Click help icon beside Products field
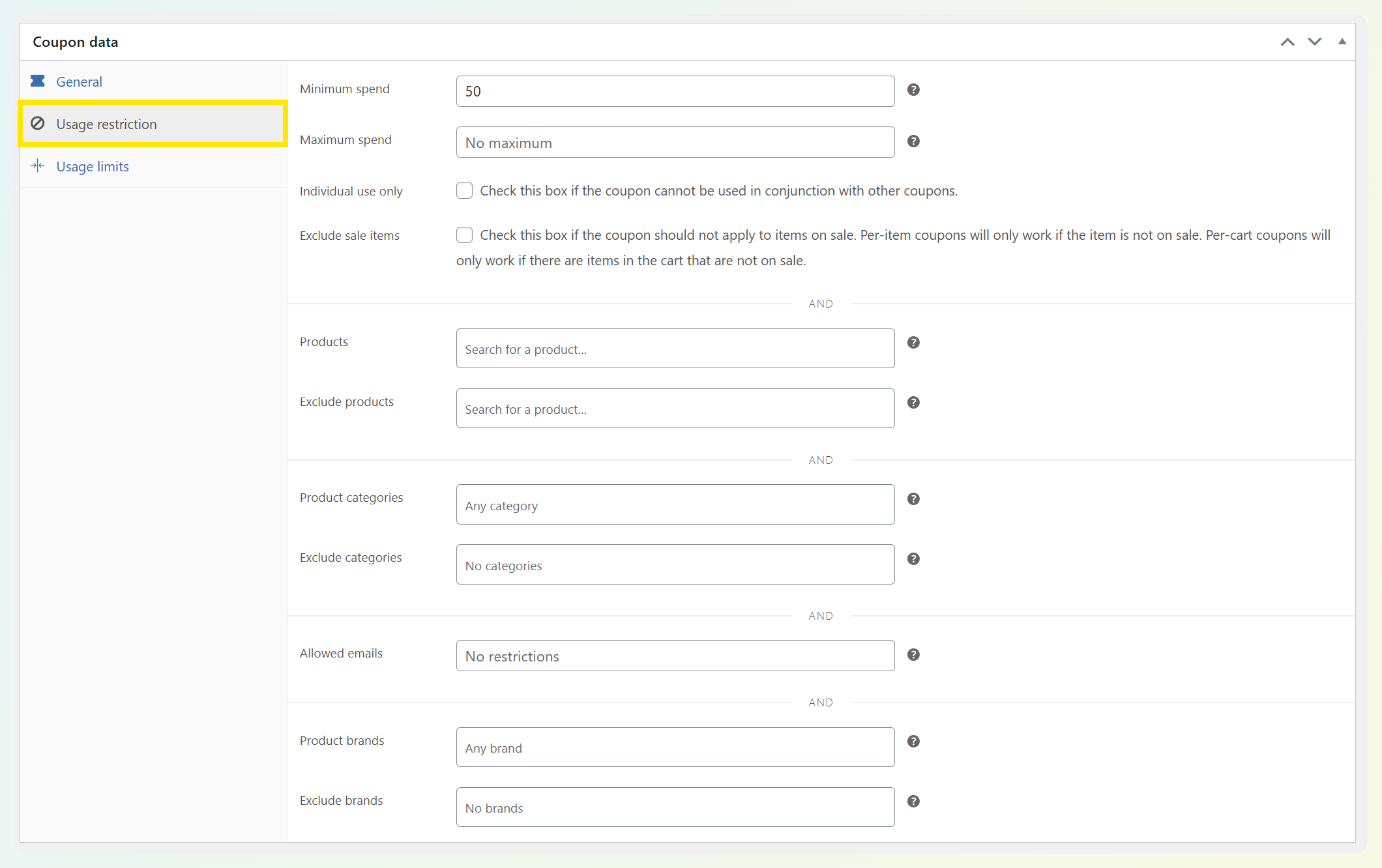 click(x=913, y=343)
